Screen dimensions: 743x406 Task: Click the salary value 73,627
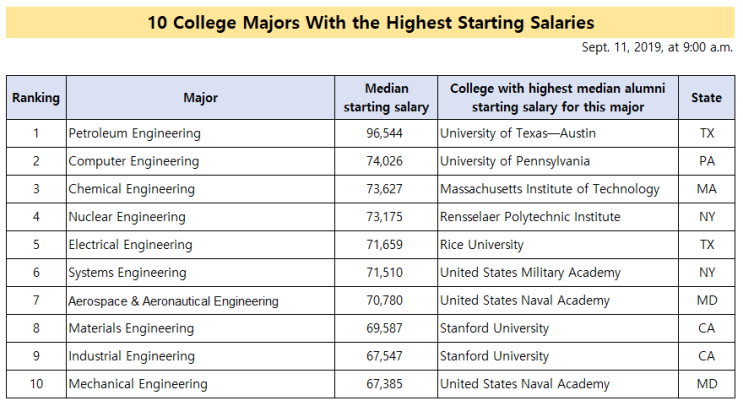point(384,189)
